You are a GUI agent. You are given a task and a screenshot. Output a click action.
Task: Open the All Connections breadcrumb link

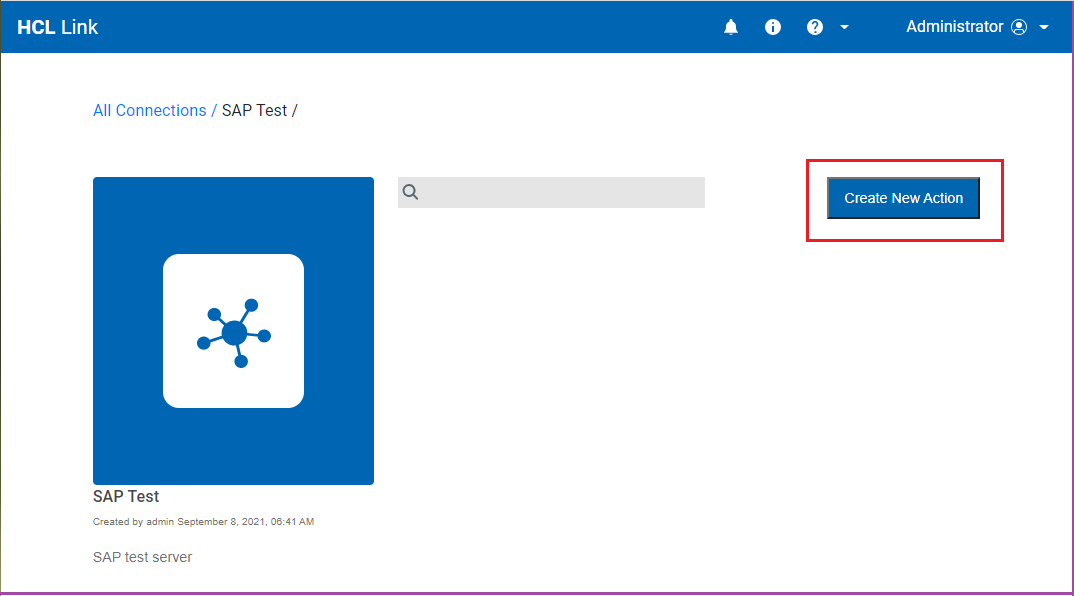tap(149, 110)
